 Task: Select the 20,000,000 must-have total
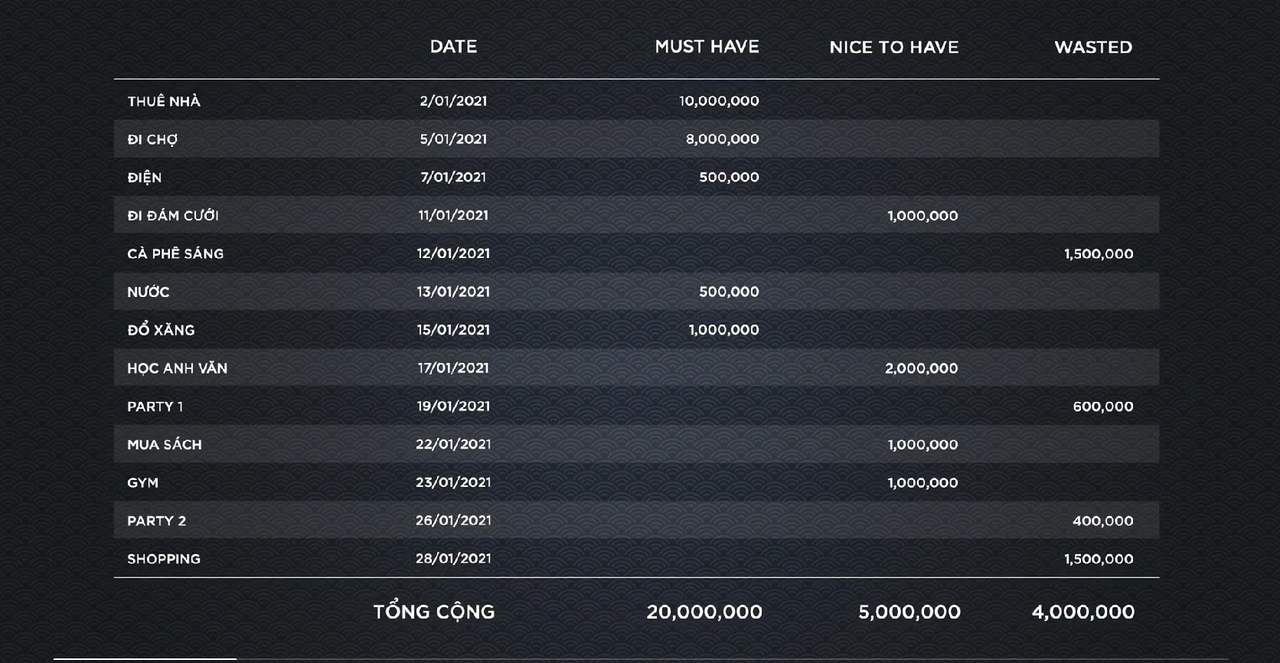click(704, 612)
